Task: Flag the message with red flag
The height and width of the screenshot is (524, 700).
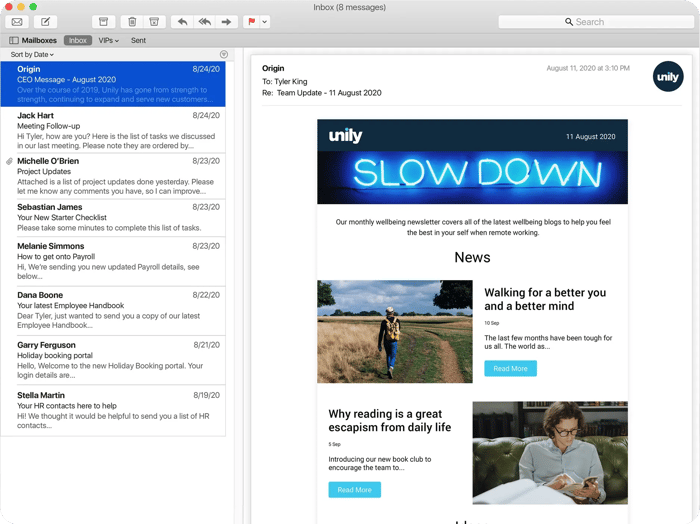Action: point(251,22)
